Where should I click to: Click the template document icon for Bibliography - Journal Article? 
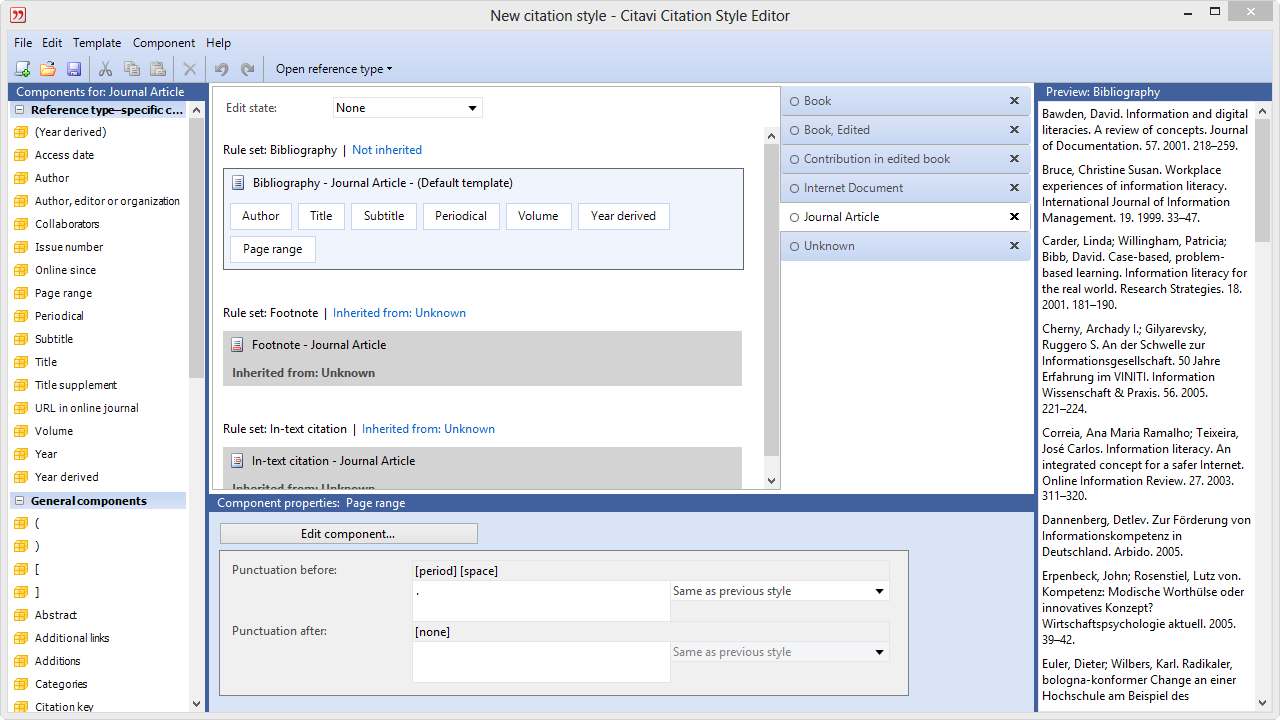[x=238, y=183]
